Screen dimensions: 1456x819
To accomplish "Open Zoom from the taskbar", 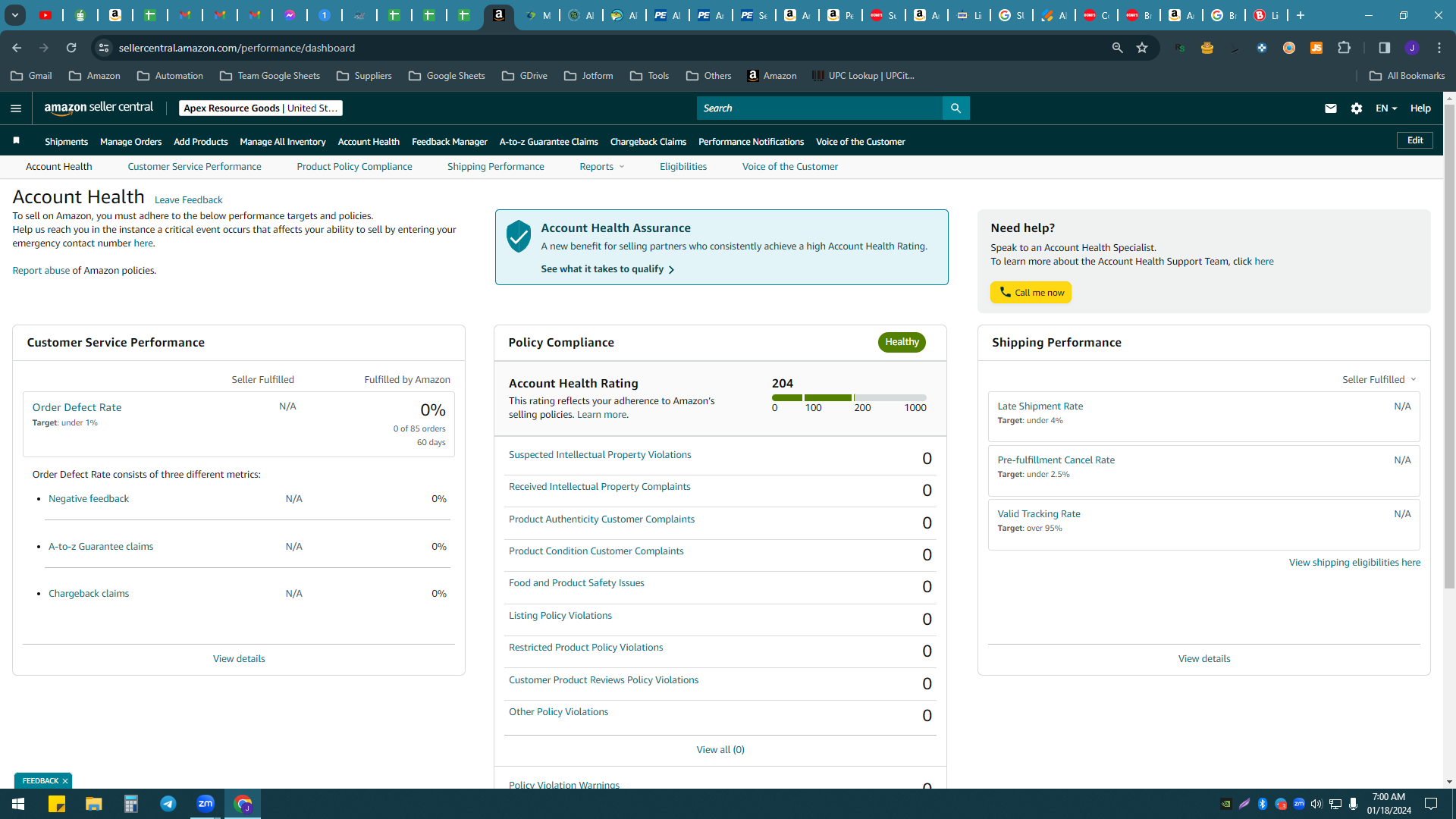I will (206, 804).
